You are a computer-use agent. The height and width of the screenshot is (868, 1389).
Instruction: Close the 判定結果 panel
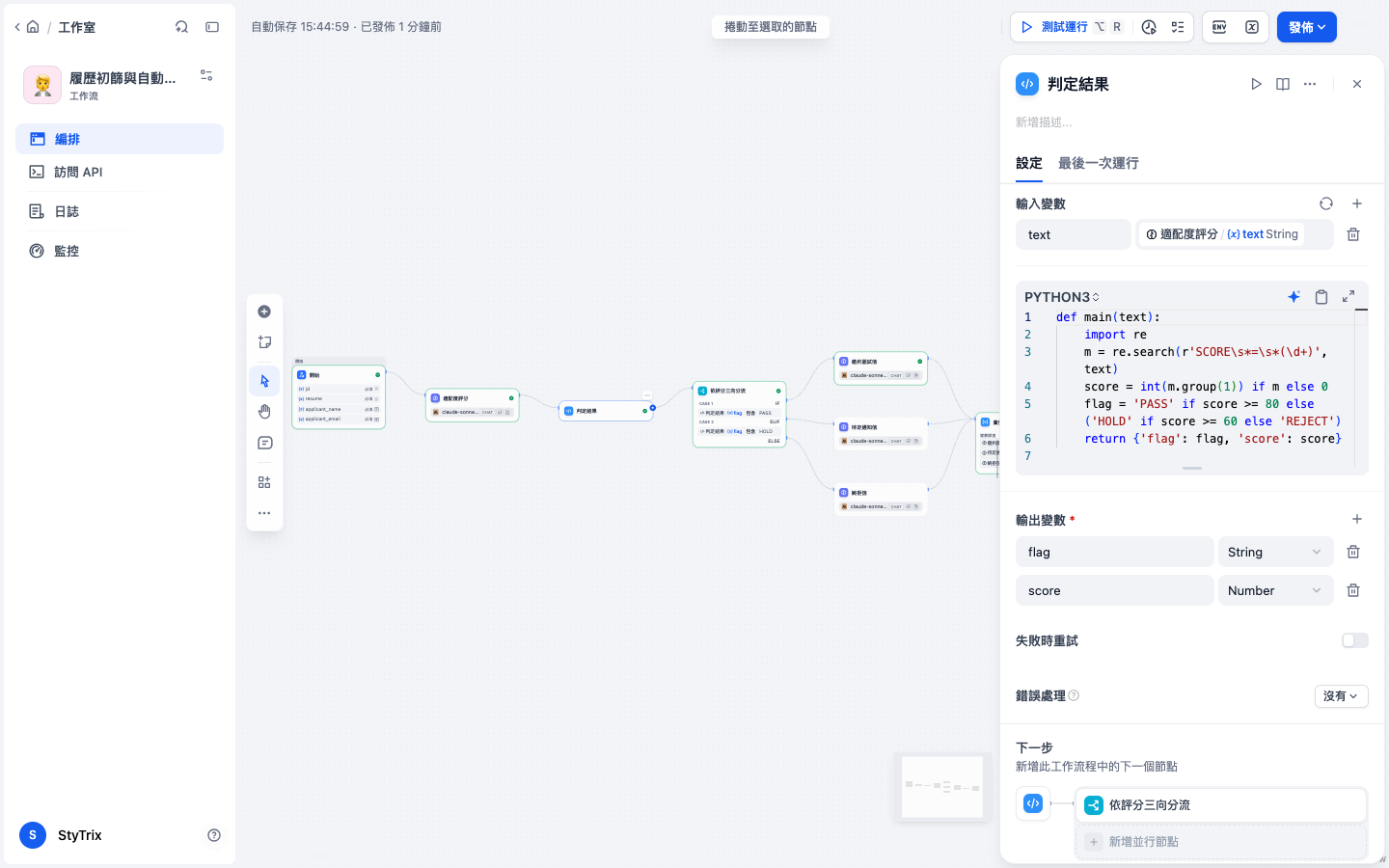coord(1357,84)
